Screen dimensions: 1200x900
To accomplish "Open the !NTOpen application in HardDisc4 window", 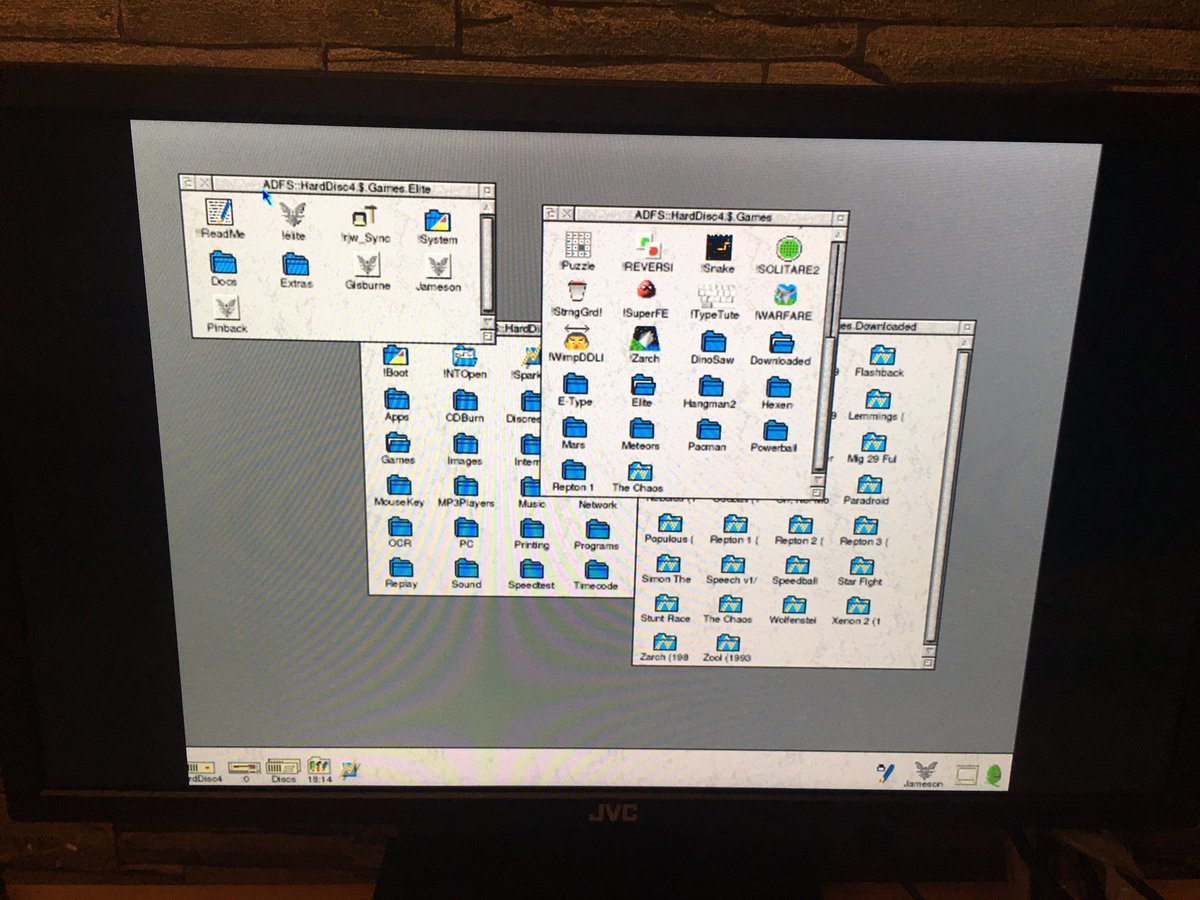I will coord(463,357).
